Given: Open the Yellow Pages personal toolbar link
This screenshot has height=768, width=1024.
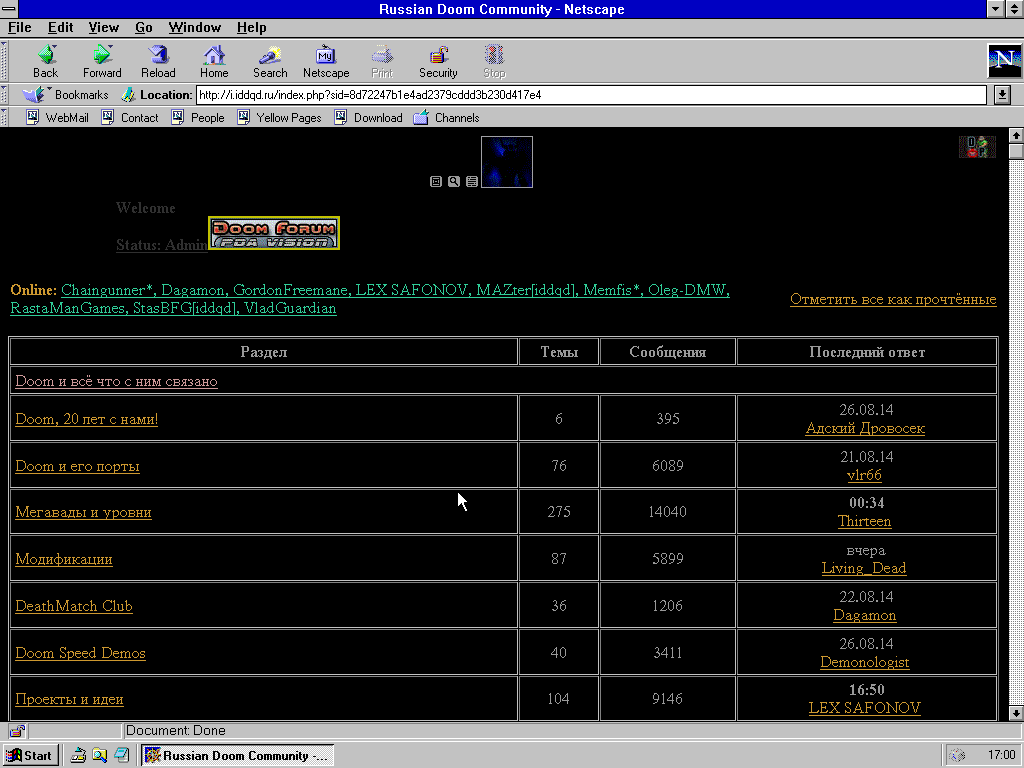Looking at the screenshot, I should point(288,118).
